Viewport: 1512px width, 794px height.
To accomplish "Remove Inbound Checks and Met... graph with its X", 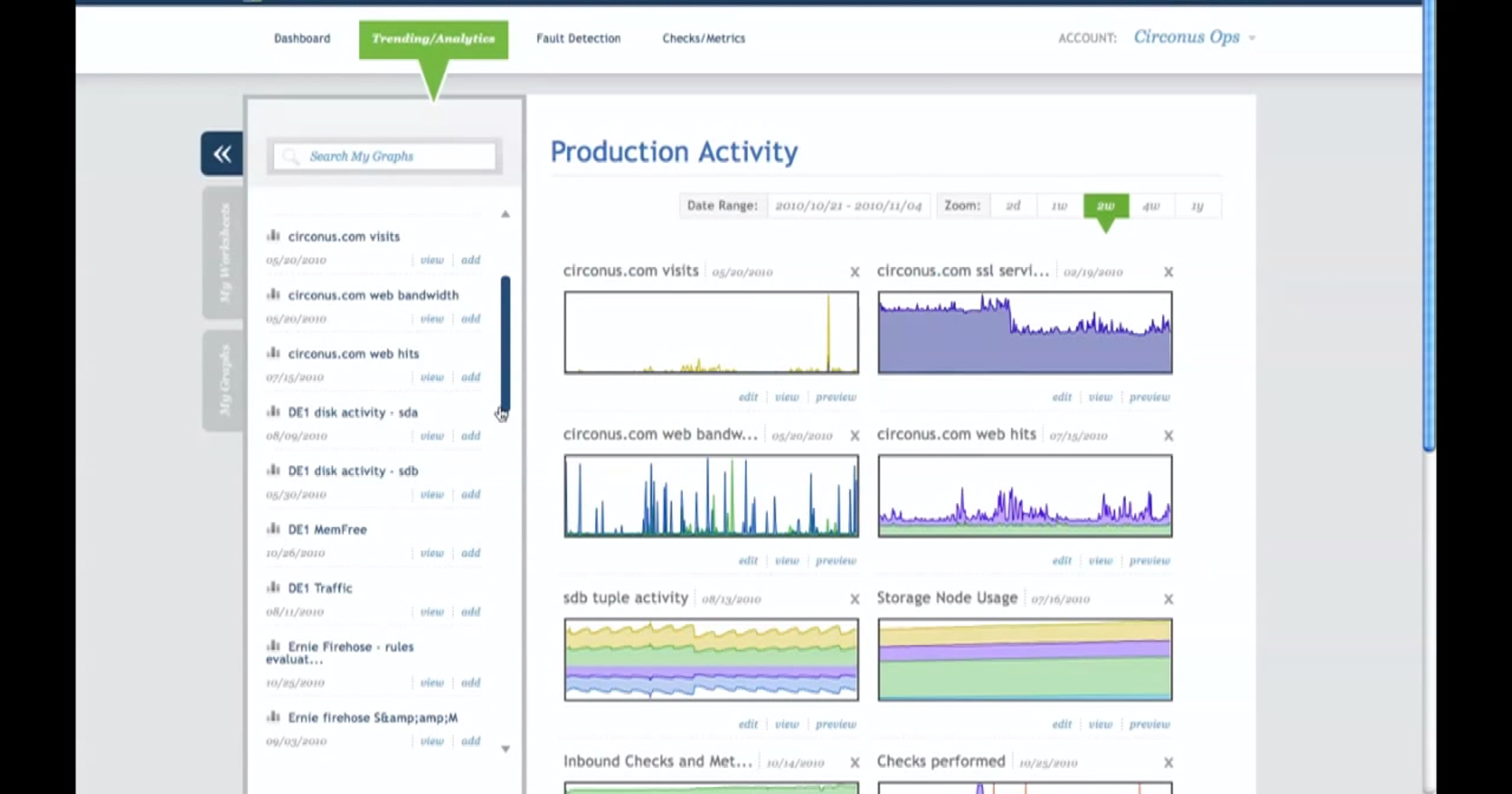I will pos(854,762).
